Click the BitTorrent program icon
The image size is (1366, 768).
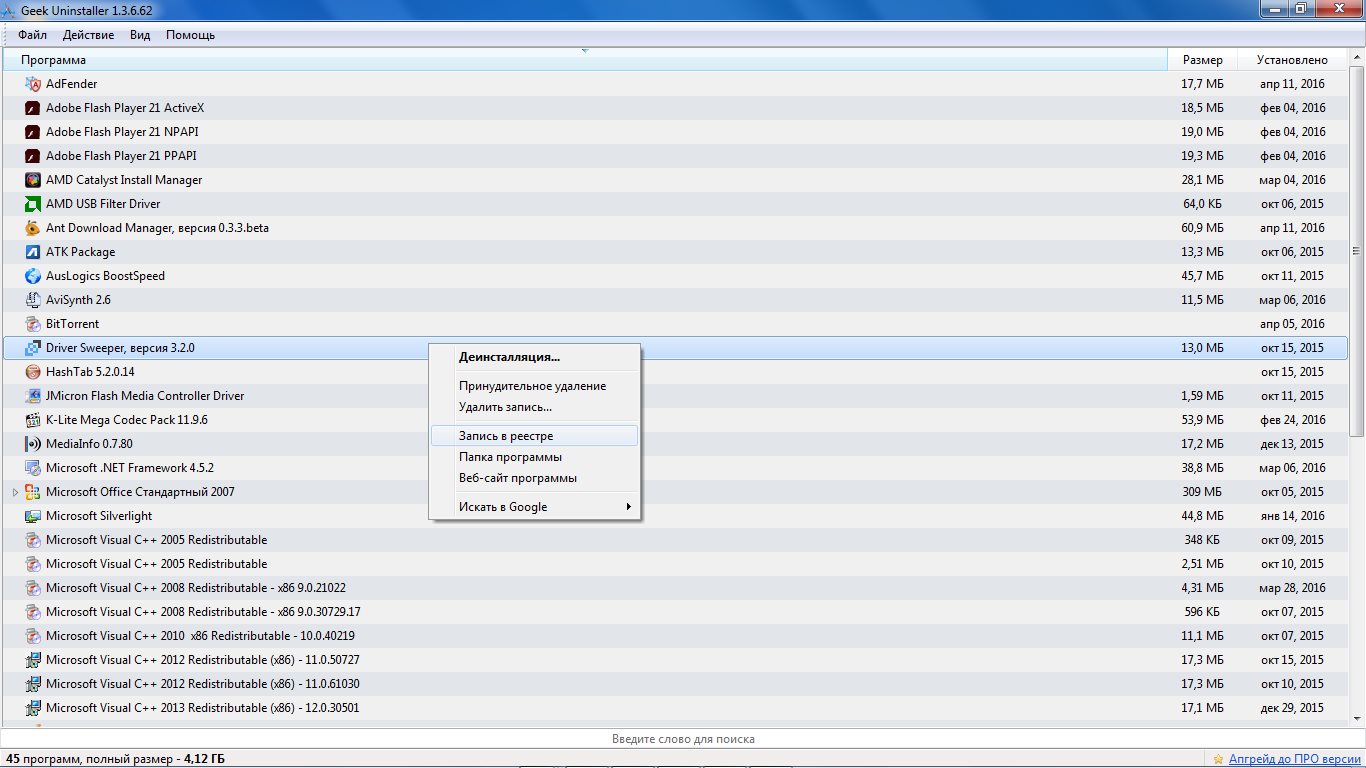point(32,324)
